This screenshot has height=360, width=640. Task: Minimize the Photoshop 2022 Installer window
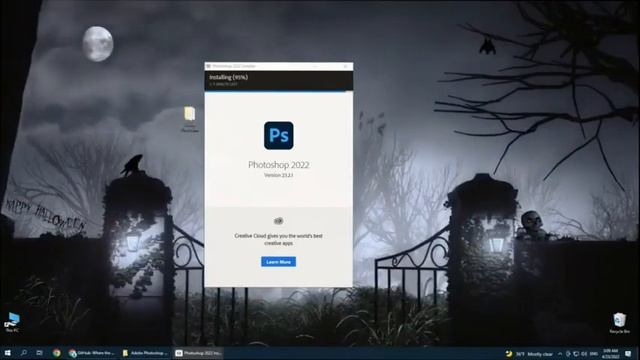(x=315, y=66)
